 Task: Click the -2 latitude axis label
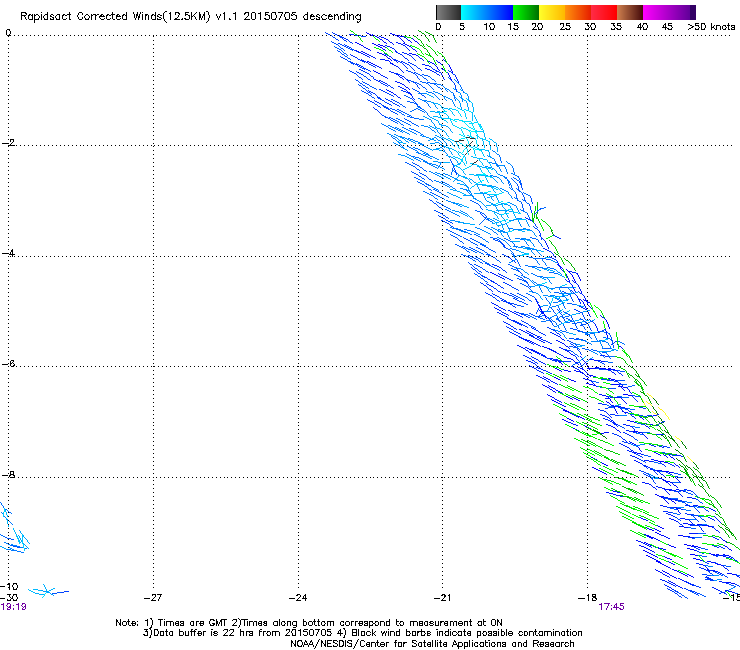click(x=8, y=143)
